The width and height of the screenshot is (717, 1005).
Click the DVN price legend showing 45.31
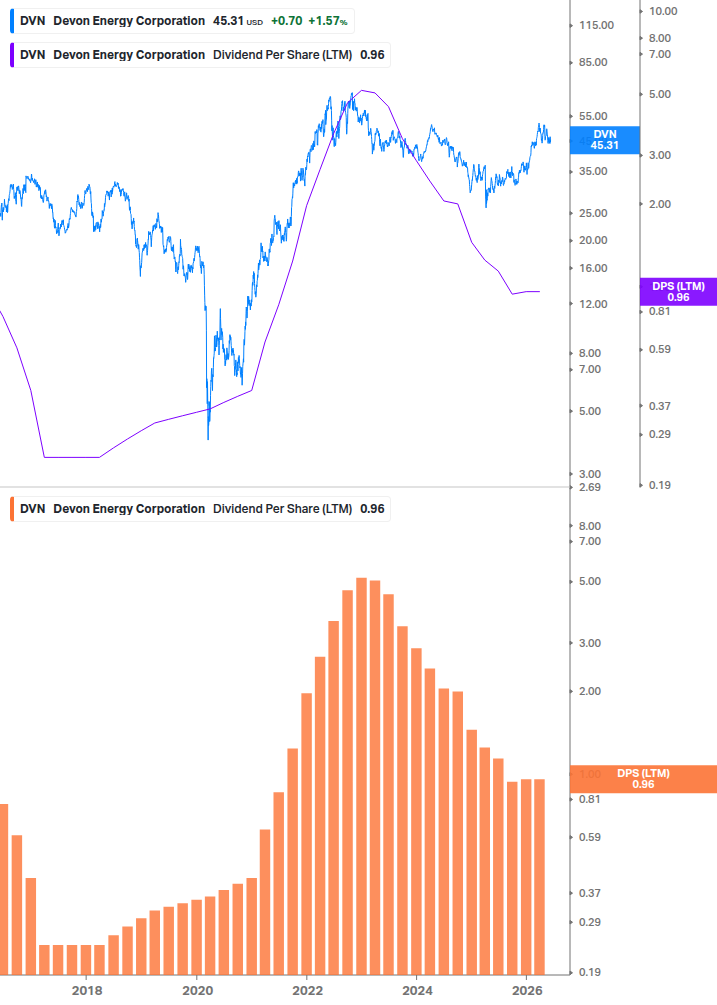point(182,21)
